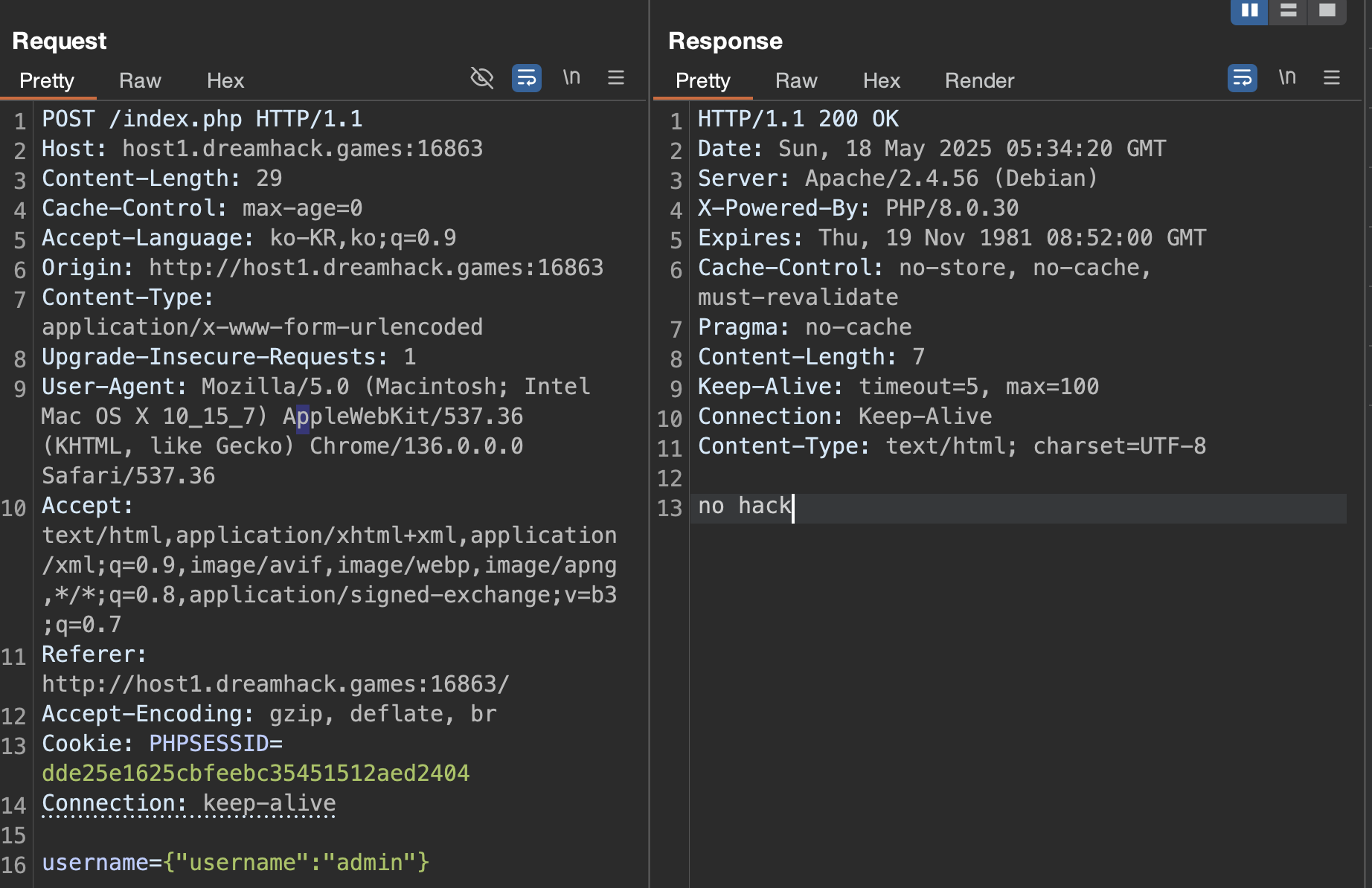Click the Keep-Alive timeout header
This screenshot has height=888, width=1372.
coord(899,387)
